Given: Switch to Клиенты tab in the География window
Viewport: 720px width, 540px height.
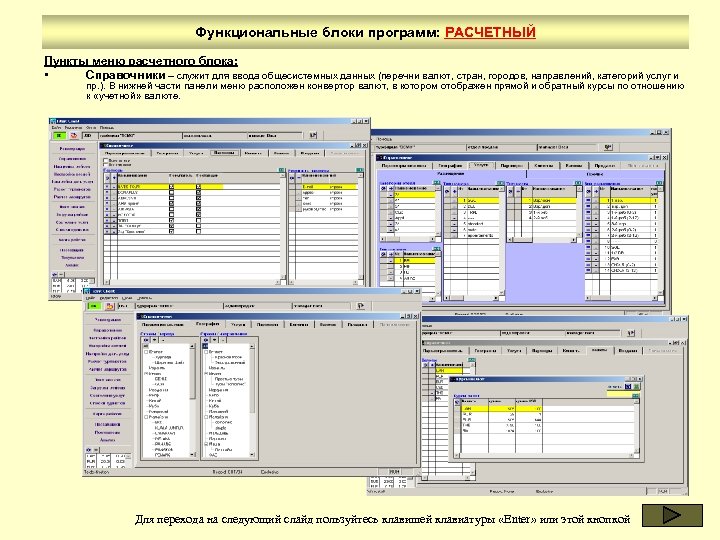Looking at the screenshot, I should (298, 325).
